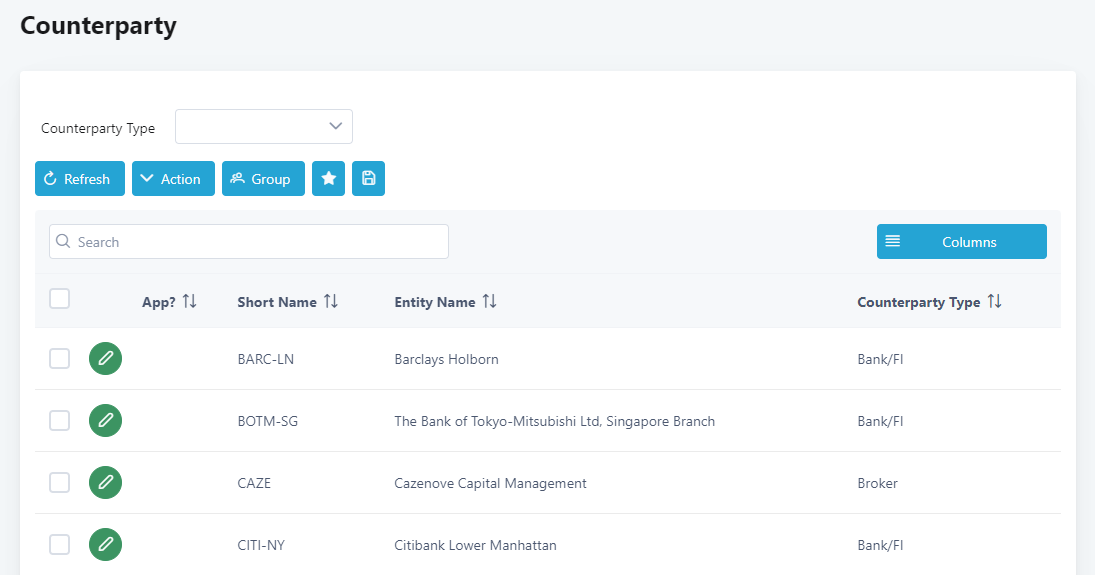Focus the Search input field
Screen dimensions: 1095x575
click(x=249, y=242)
